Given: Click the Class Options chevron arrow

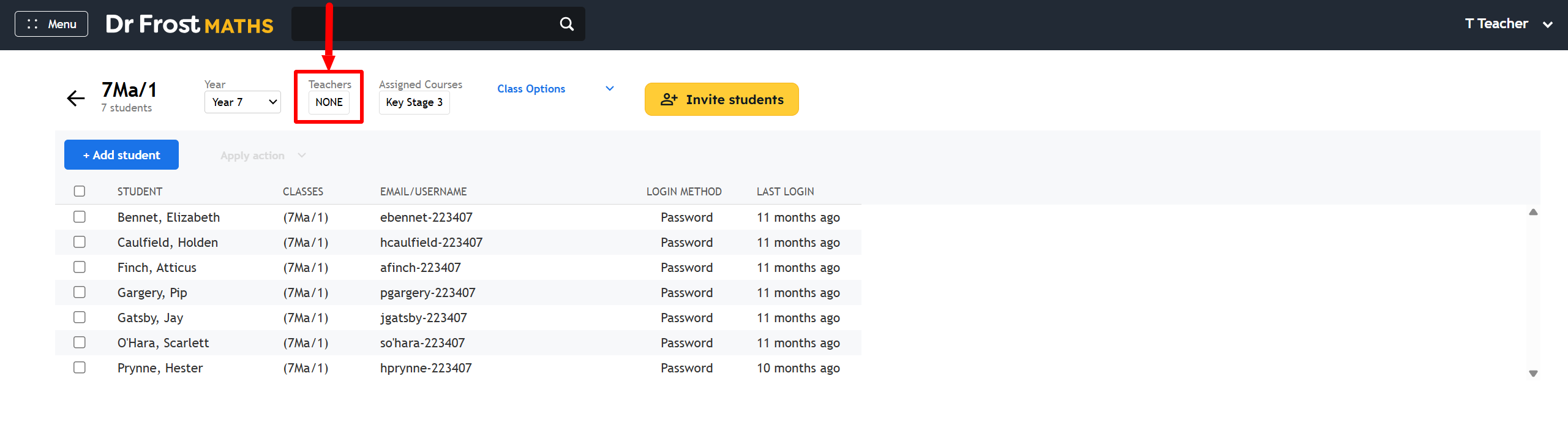Looking at the screenshot, I should (x=609, y=89).
